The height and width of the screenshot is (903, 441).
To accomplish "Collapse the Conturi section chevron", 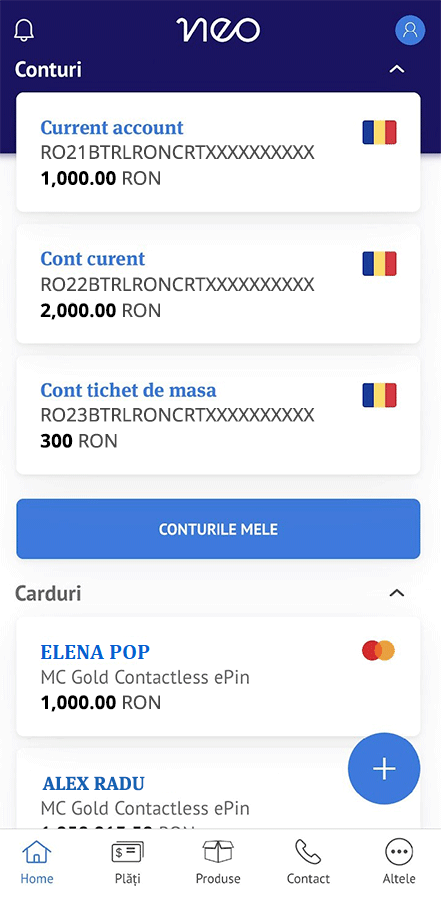I will point(397,69).
